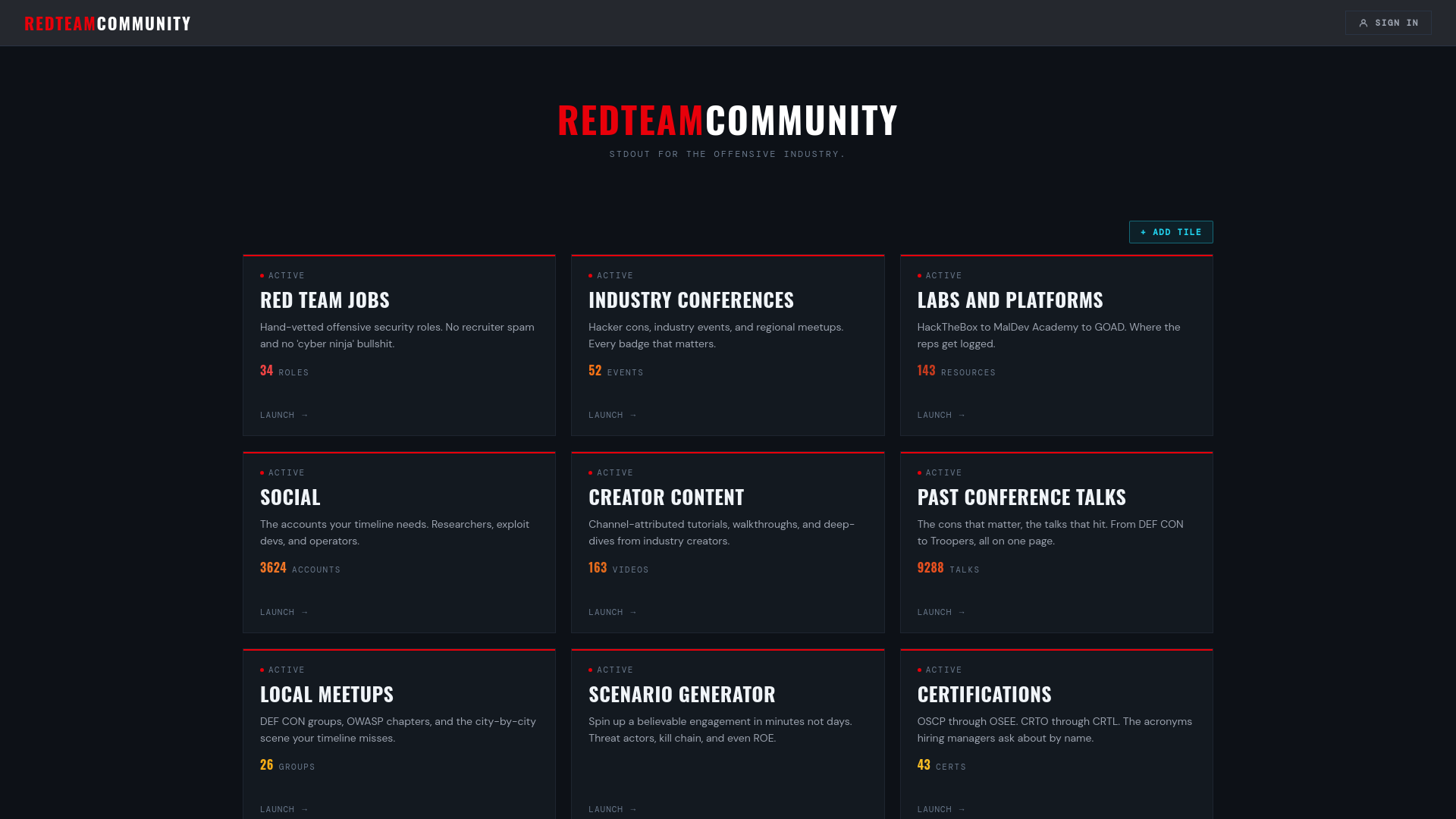Open the Social tile title
Viewport: 1456px width, 819px height.
[x=290, y=497]
